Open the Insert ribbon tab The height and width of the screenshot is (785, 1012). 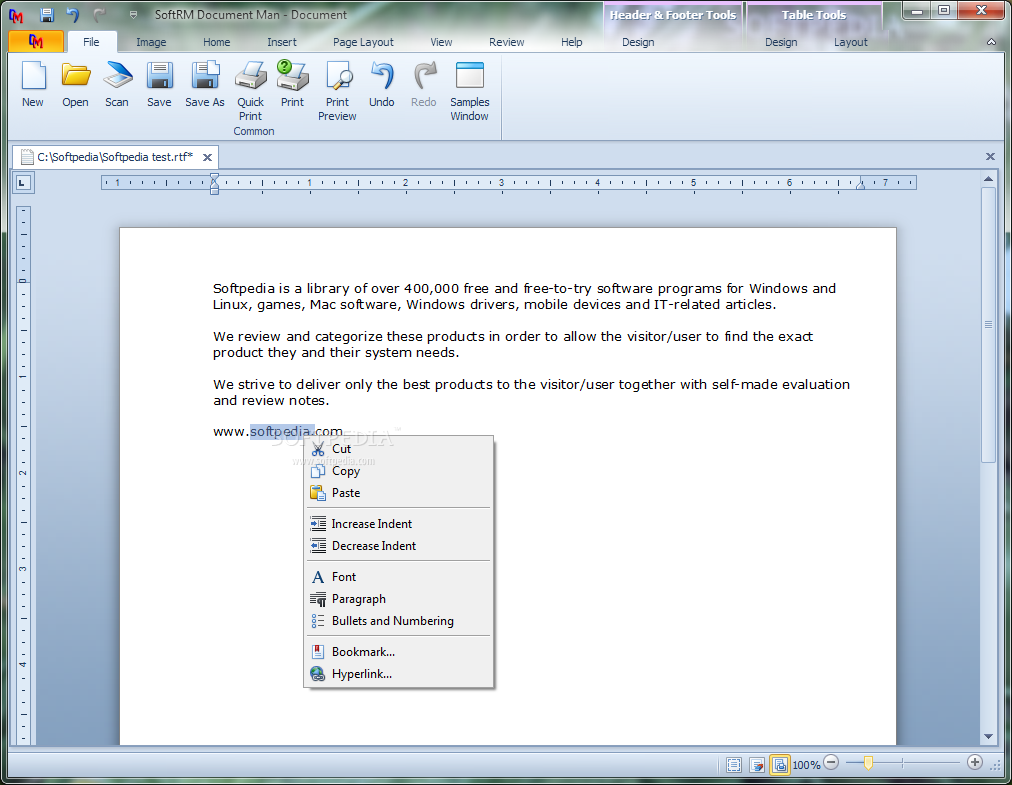282,42
